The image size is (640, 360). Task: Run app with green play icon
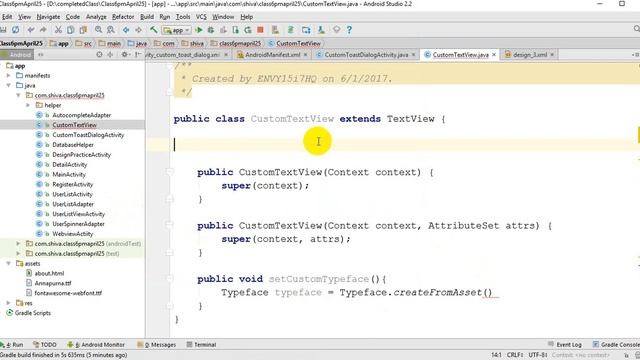pyautogui.click(x=199, y=30)
